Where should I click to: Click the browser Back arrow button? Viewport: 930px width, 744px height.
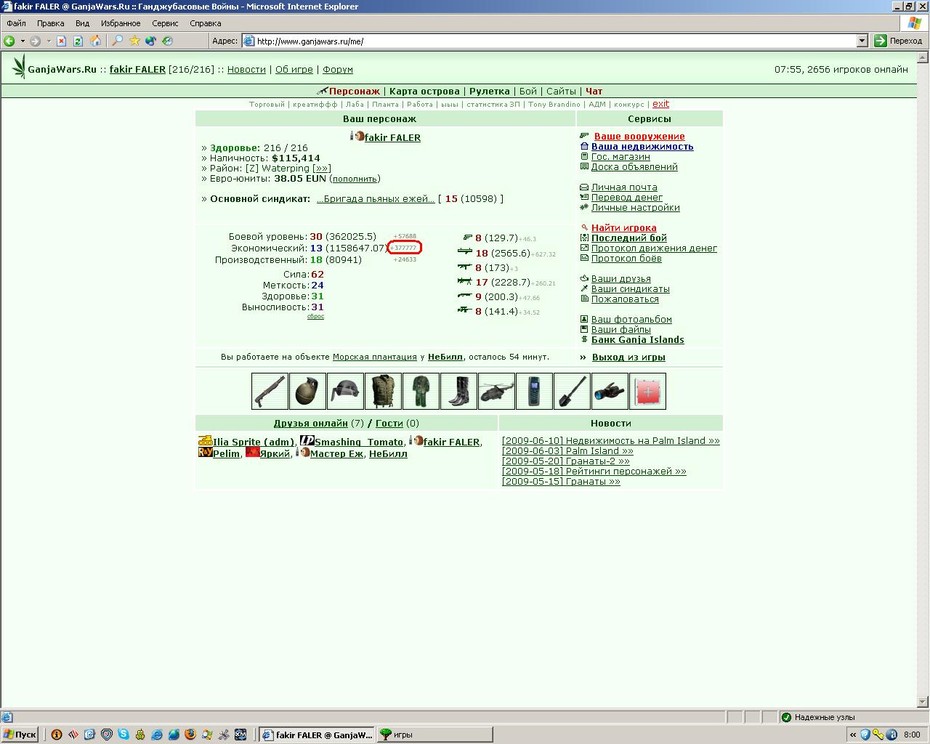[x=9, y=41]
